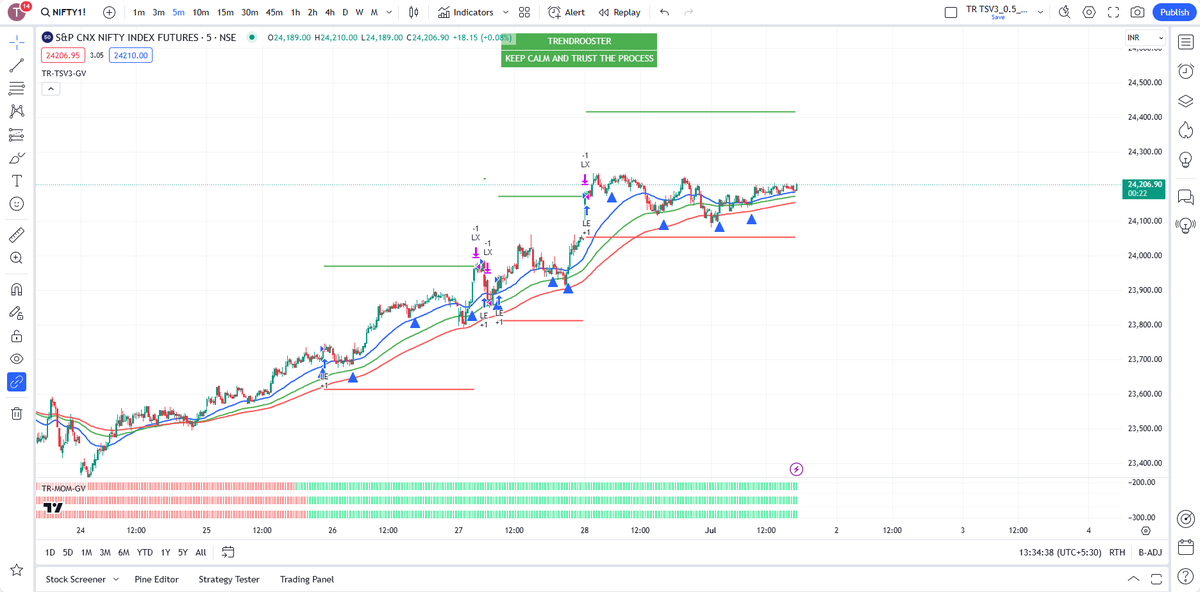Open favorites star in left toolbar

17,570
